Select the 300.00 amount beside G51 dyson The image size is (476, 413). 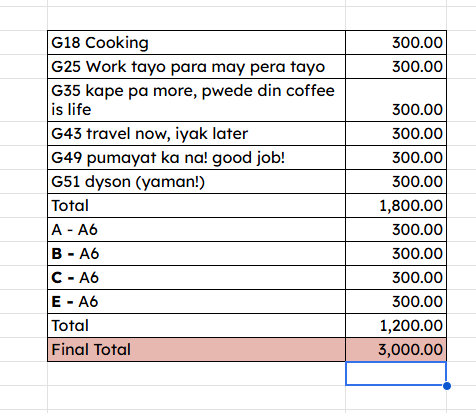point(396,182)
